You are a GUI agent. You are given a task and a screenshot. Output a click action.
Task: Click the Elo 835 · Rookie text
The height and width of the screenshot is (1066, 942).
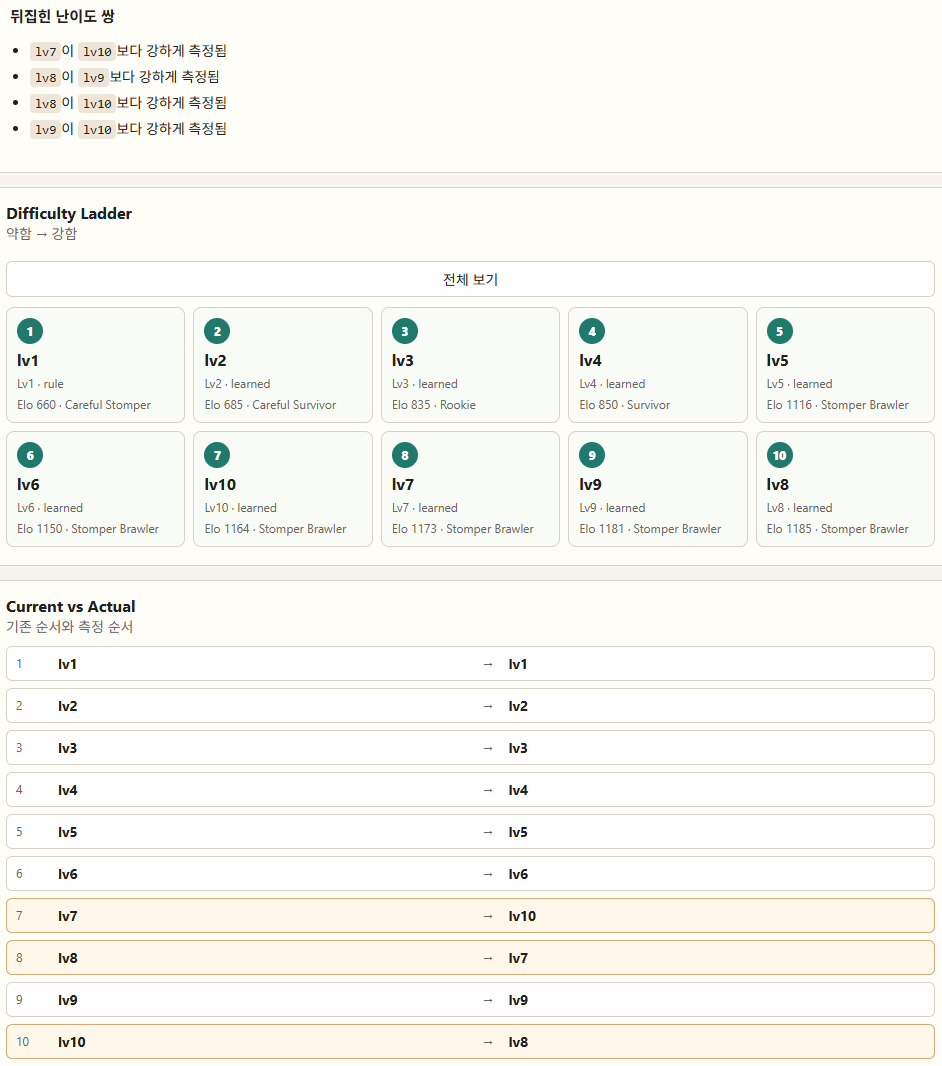point(434,405)
